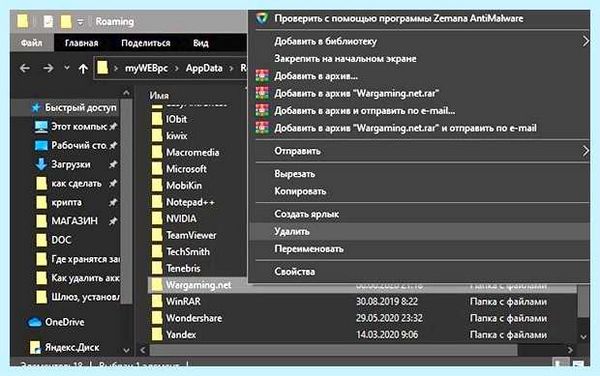Unpin the крипта quick access pin
The height and width of the screenshot is (376, 600).
[x=112, y=202]
